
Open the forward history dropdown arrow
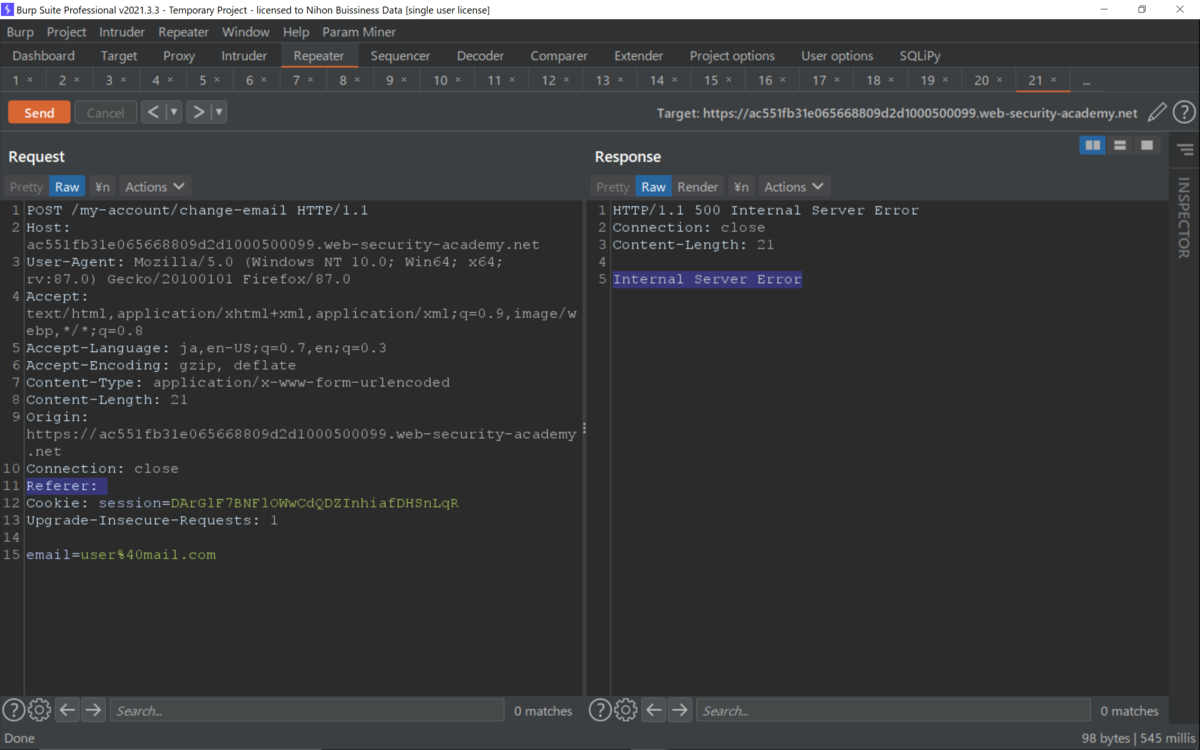pyautogui.click(x=218, y=112)
